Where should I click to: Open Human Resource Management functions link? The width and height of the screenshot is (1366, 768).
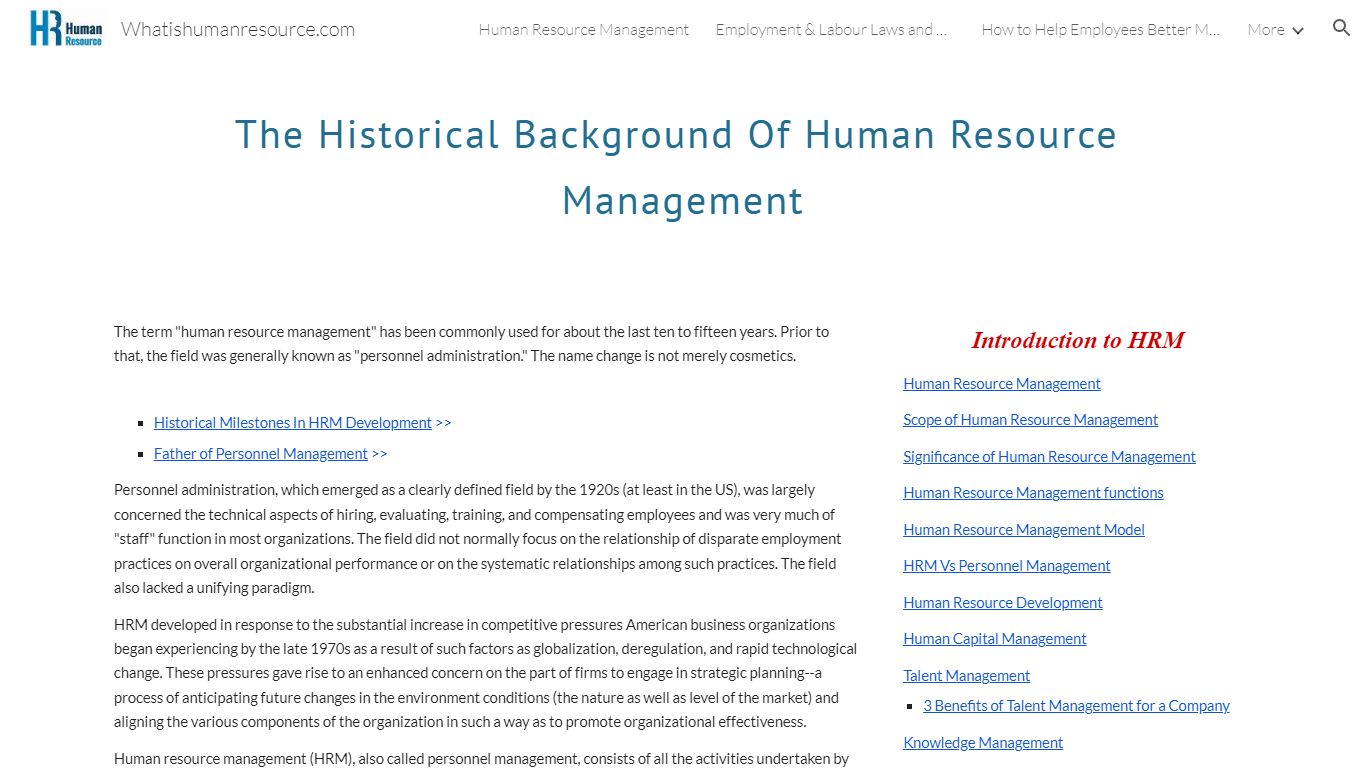tap(1033, 493)
